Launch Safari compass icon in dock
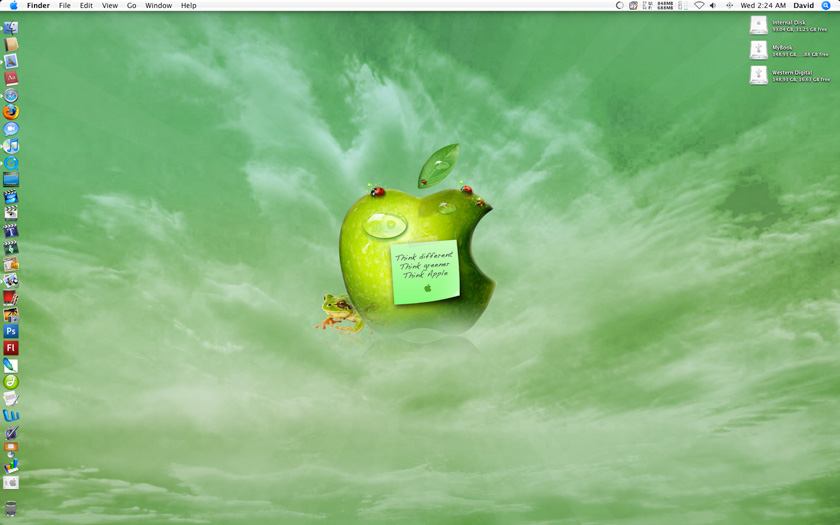 point(11,95)
